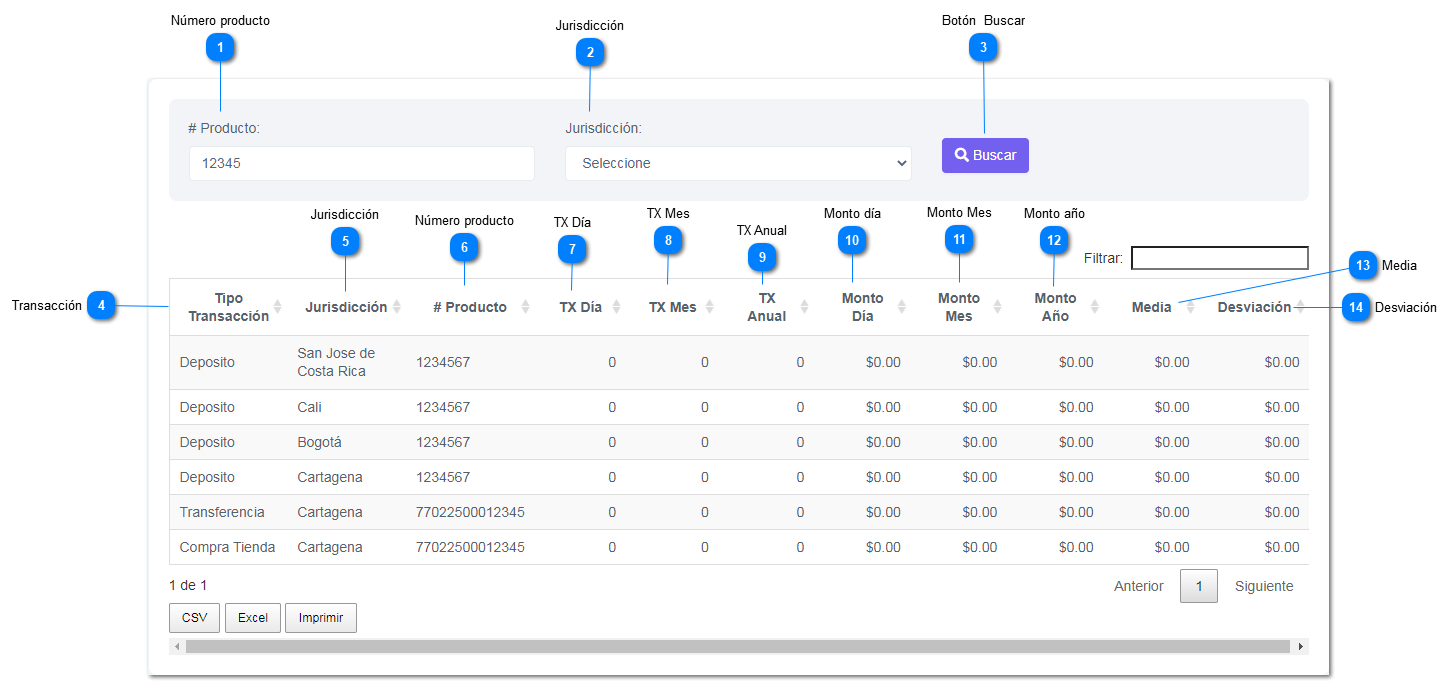Select the Compra Tienda transaction cell
This screenshot has width=1453, height=684.
227,547
